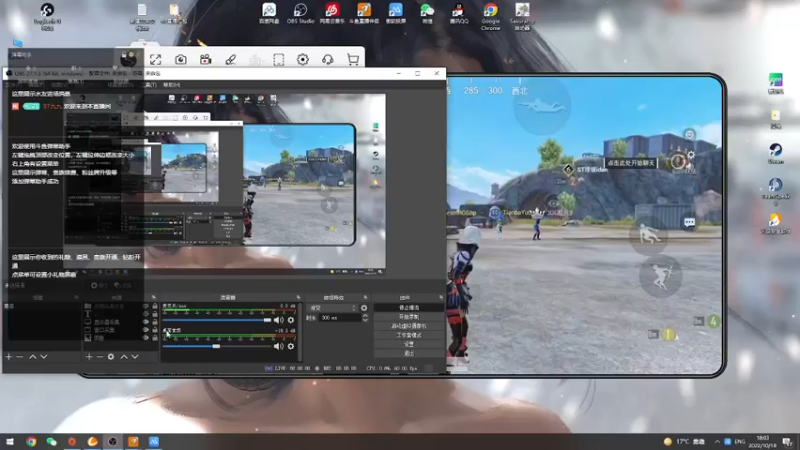Open transition properties gear

(364, 308)
